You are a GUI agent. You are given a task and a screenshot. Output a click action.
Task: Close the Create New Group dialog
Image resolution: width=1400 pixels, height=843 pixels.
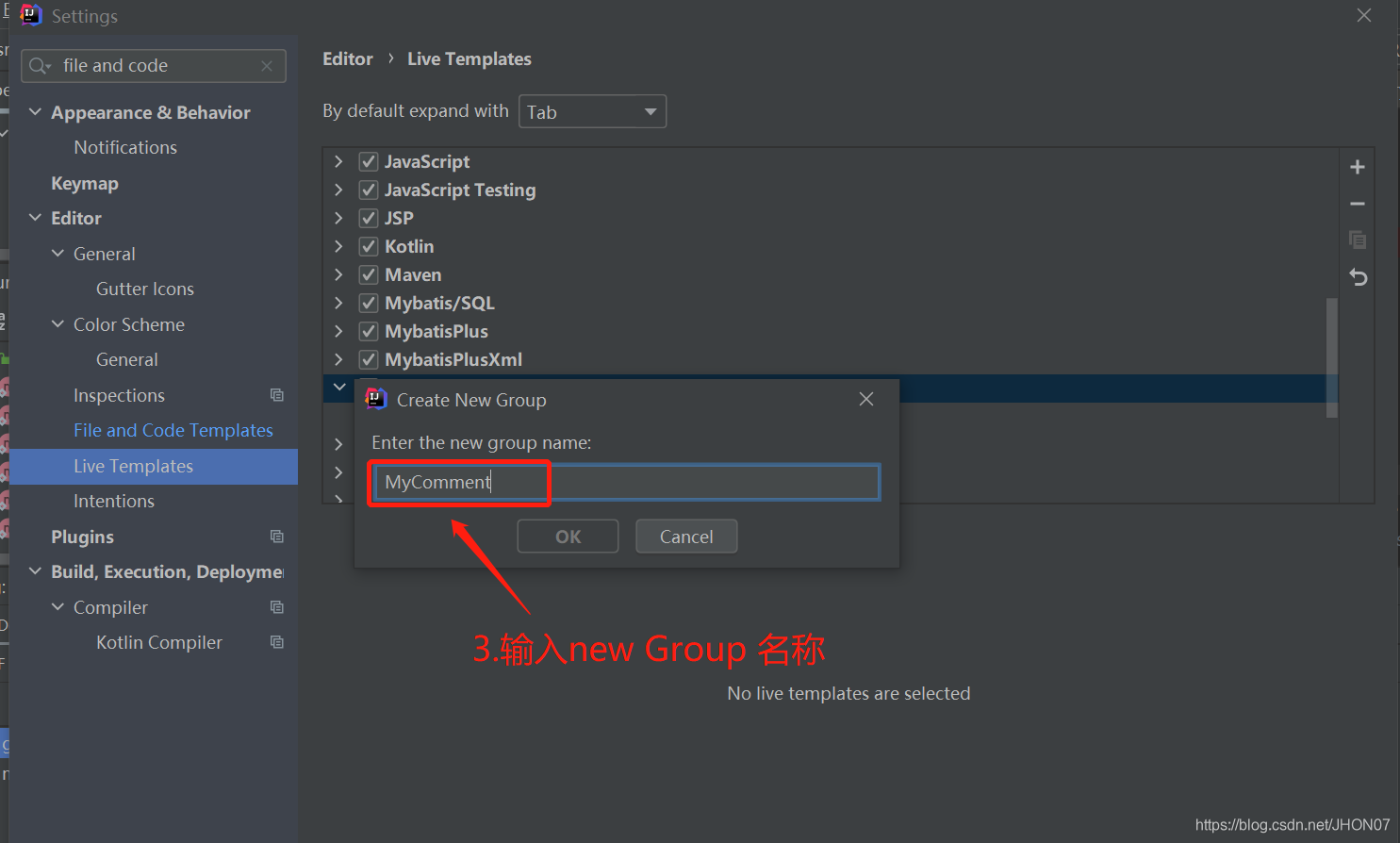[866, 399]
